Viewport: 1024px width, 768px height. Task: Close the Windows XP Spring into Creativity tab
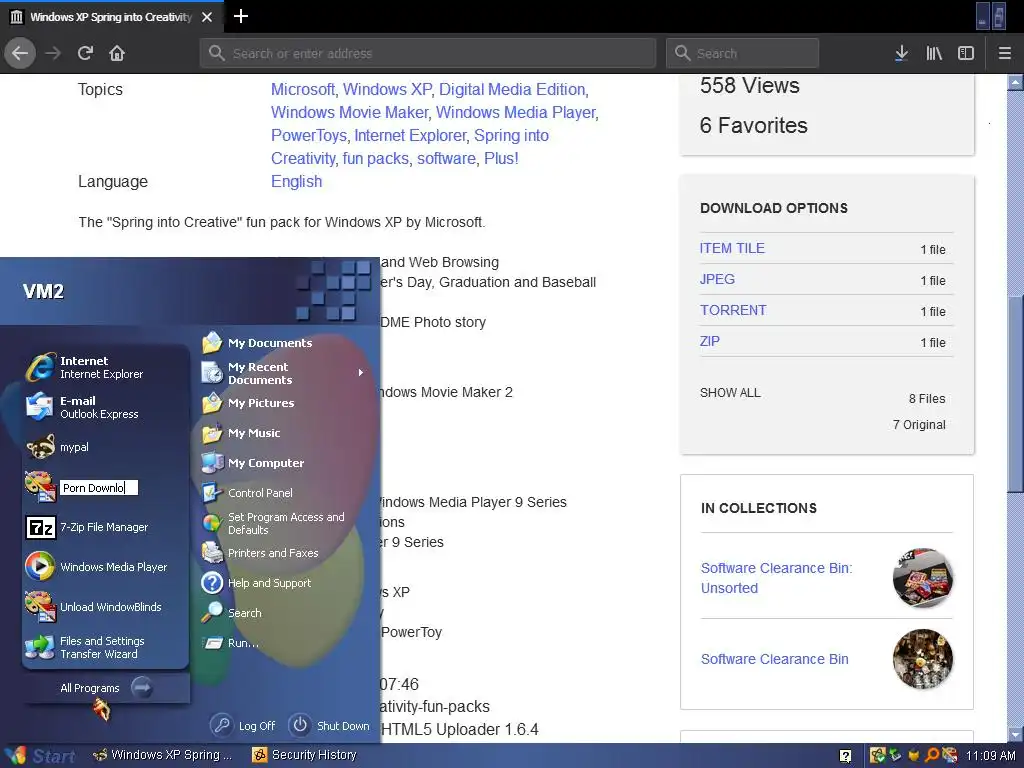(207, 17)
